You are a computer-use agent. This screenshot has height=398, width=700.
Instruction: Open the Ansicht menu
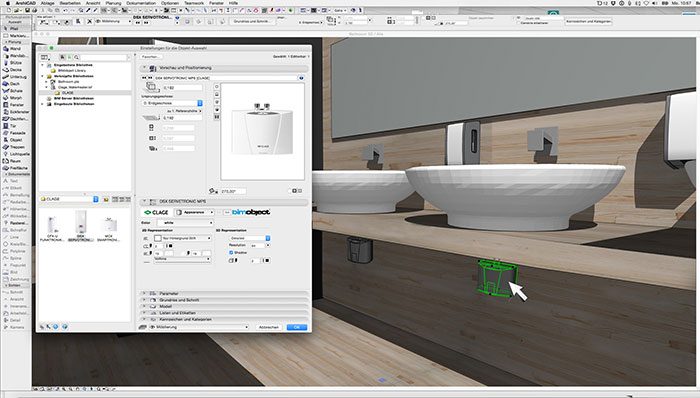tap(93, 3)
